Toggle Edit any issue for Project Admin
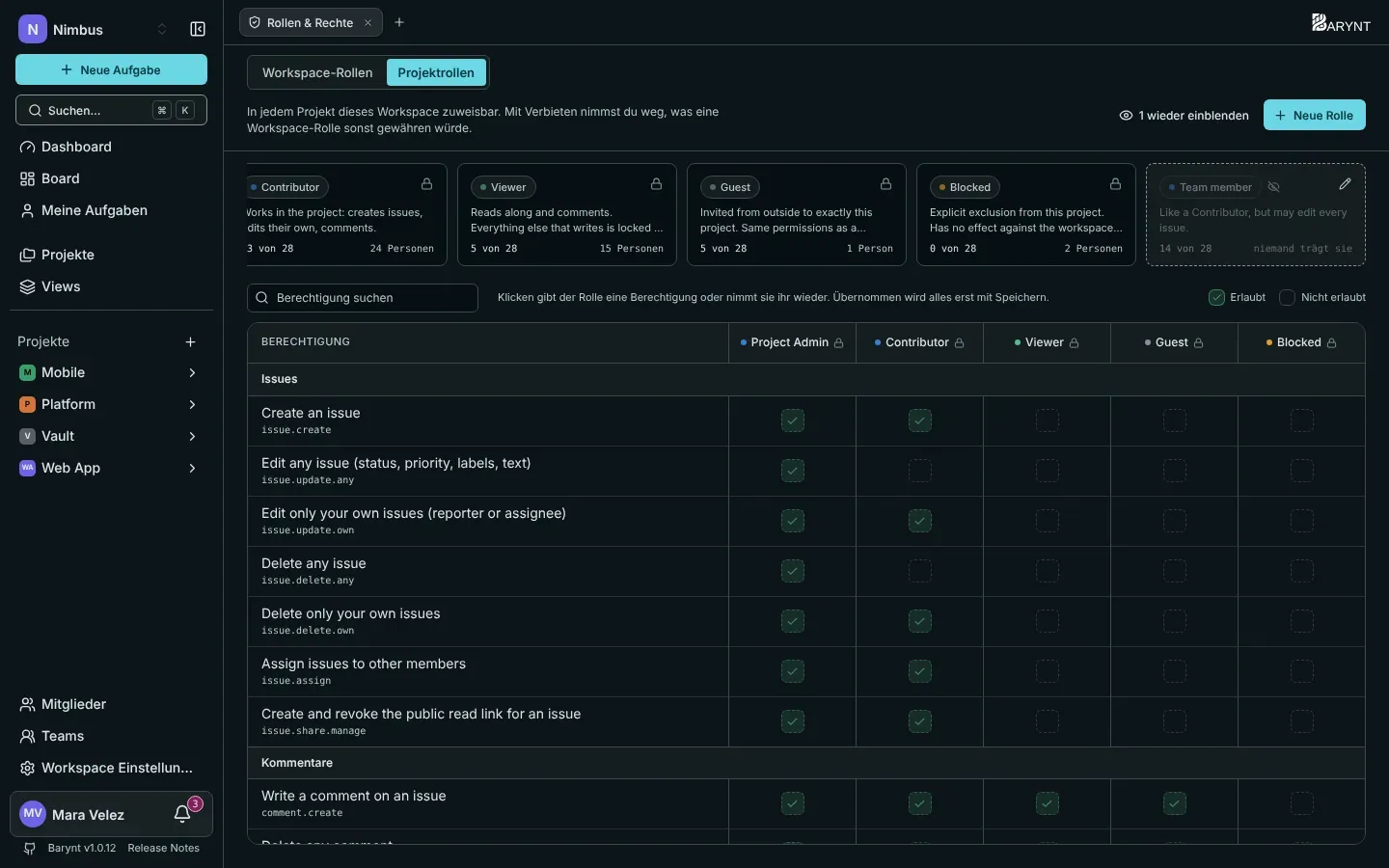 pyautogui.click(x=793, y=471)
